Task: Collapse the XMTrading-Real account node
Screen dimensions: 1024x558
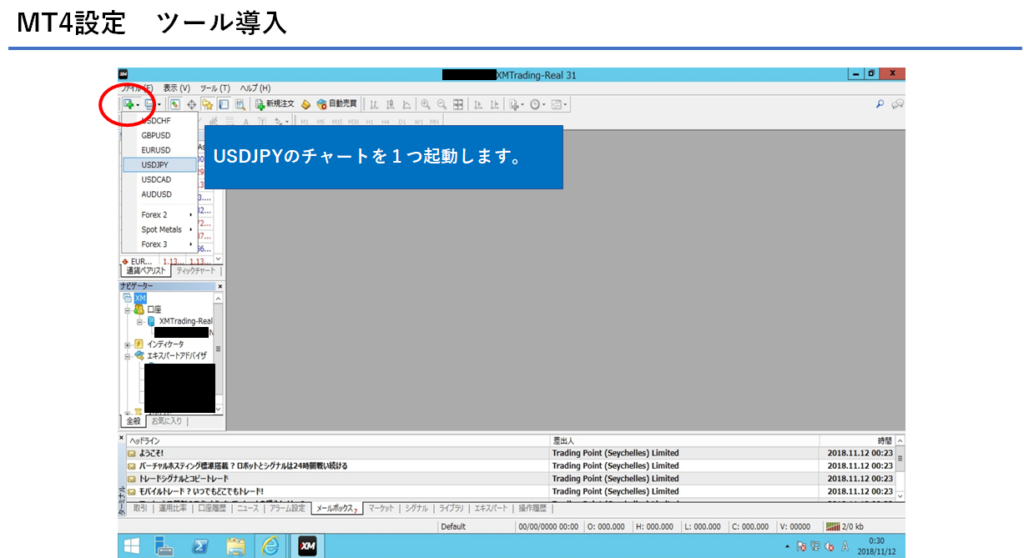Action: tap(139, 321)
